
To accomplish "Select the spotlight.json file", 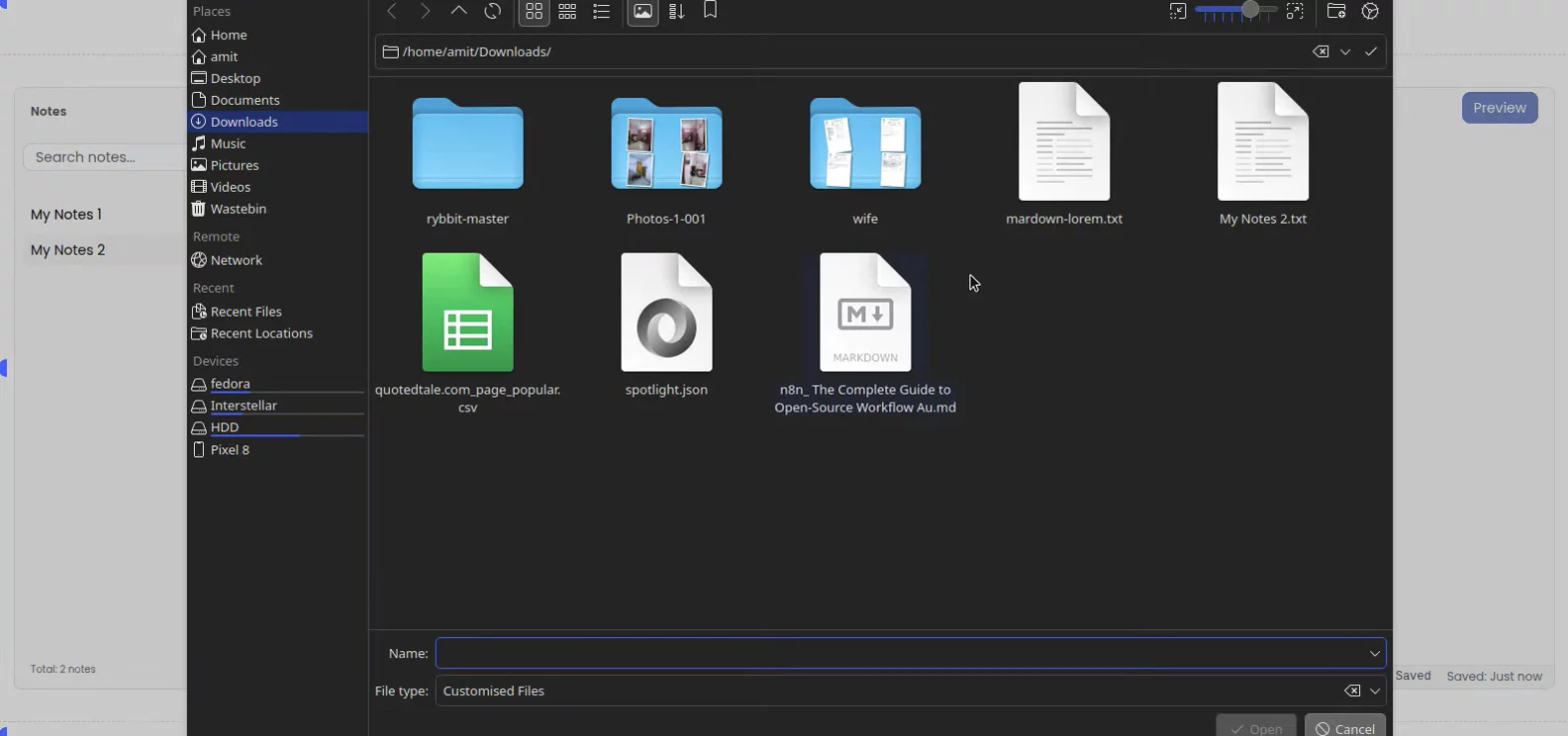I will (666, 326).
